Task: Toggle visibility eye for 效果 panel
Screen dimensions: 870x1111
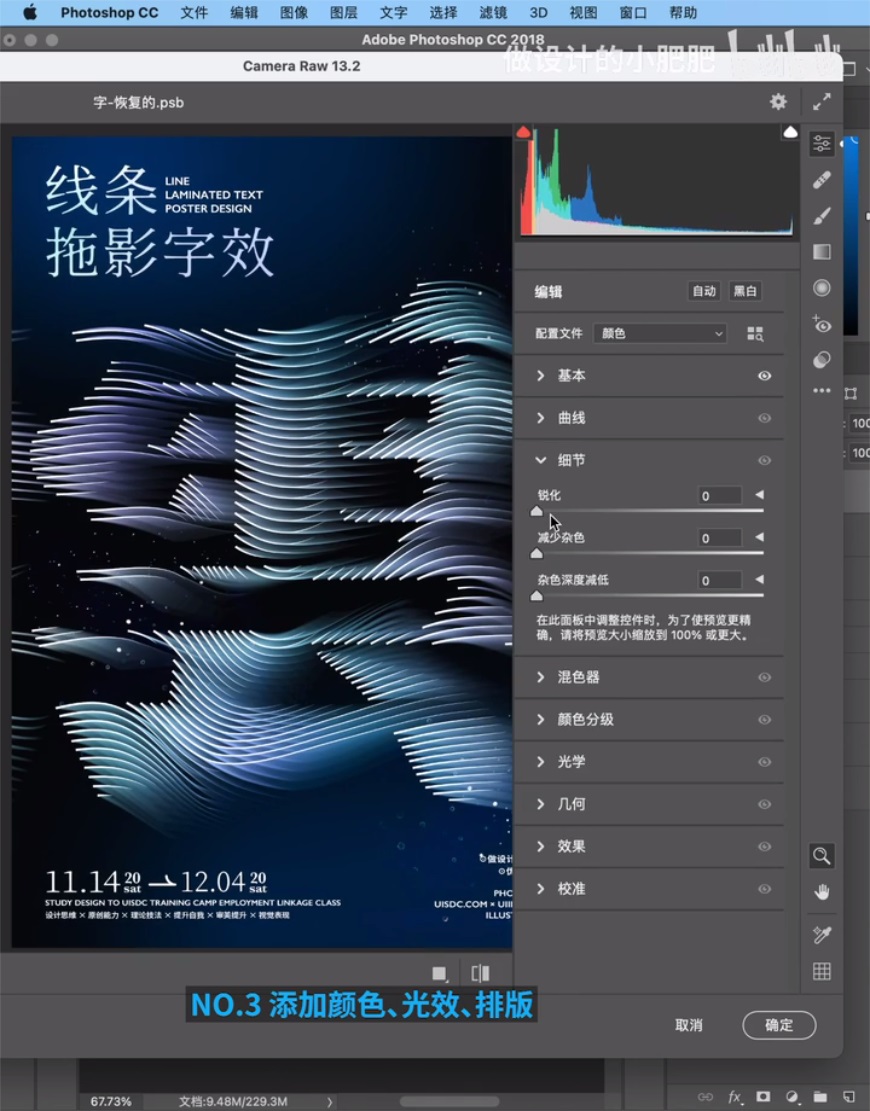Action: (764, 847)
